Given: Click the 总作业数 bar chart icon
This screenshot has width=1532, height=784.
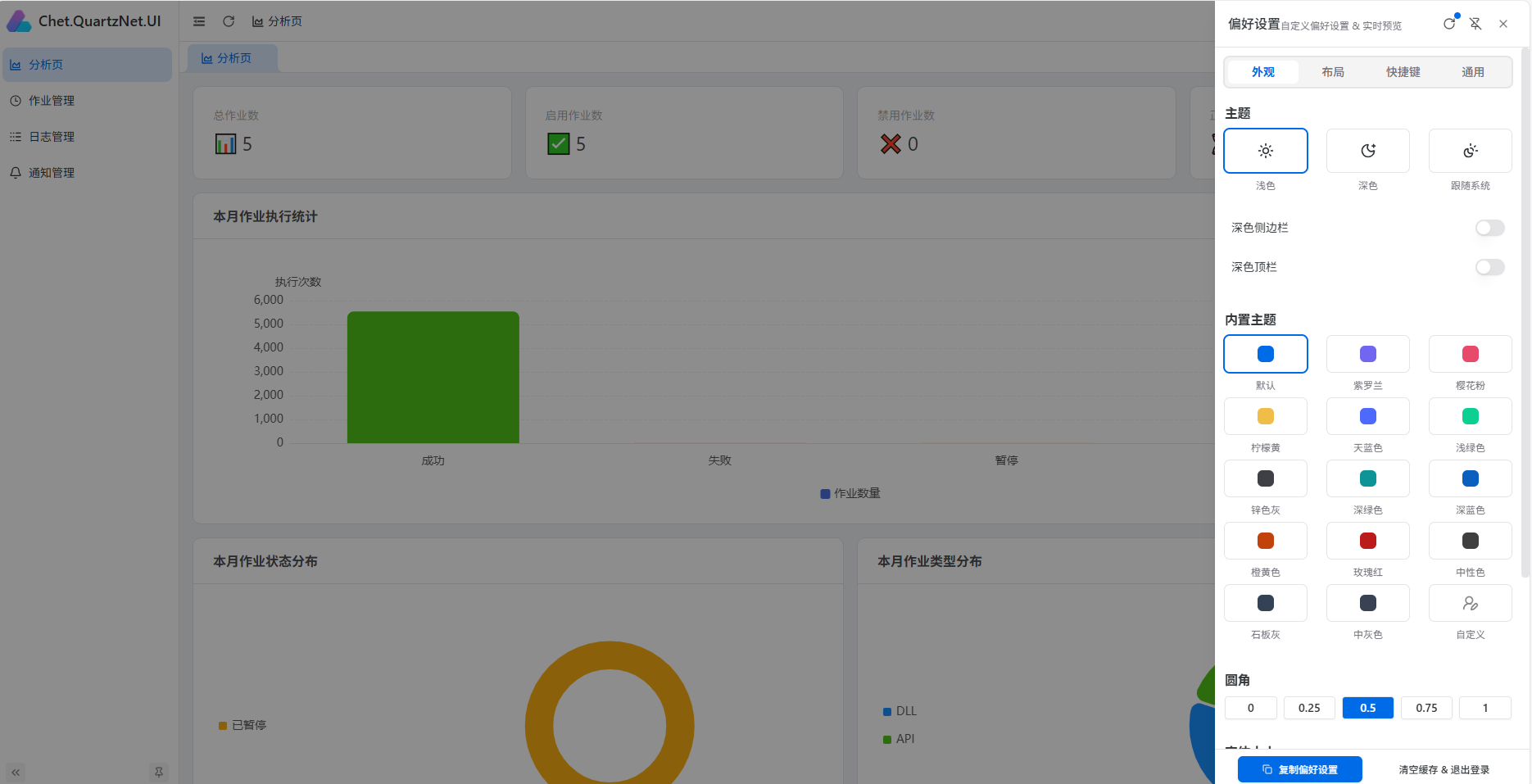Looking at the screenshot, I should coord(225,144).
